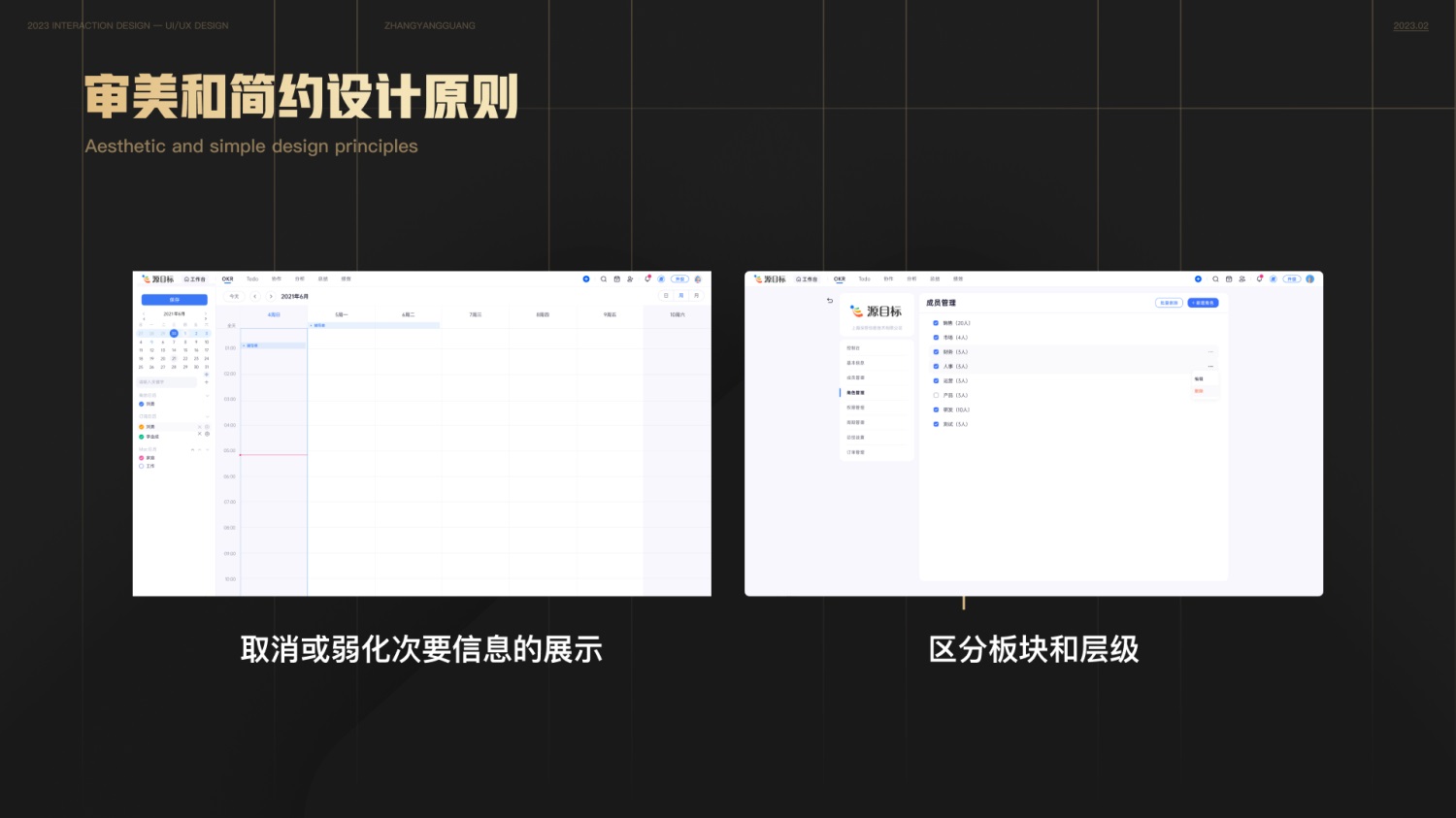This screenshot has height=818, width=1456.
Task: Switch to the Todo tab
Action: [x=252, y=278]
